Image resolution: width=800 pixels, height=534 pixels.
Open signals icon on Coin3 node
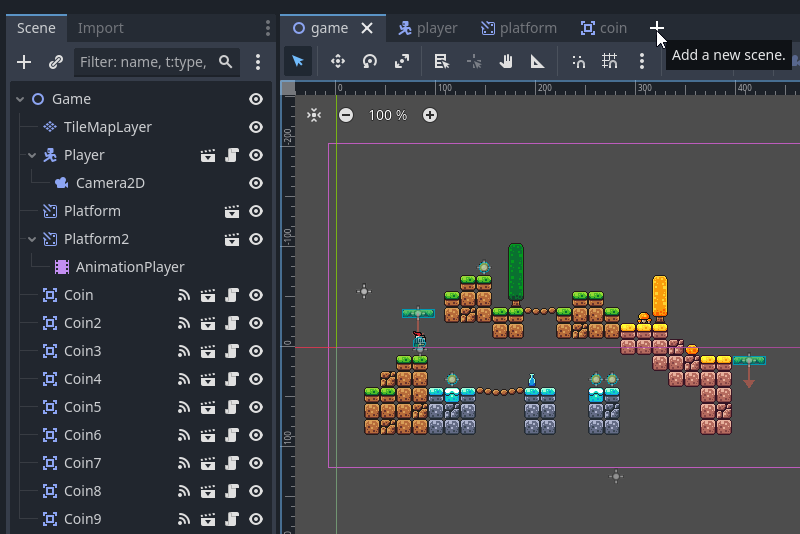(184, 351)
